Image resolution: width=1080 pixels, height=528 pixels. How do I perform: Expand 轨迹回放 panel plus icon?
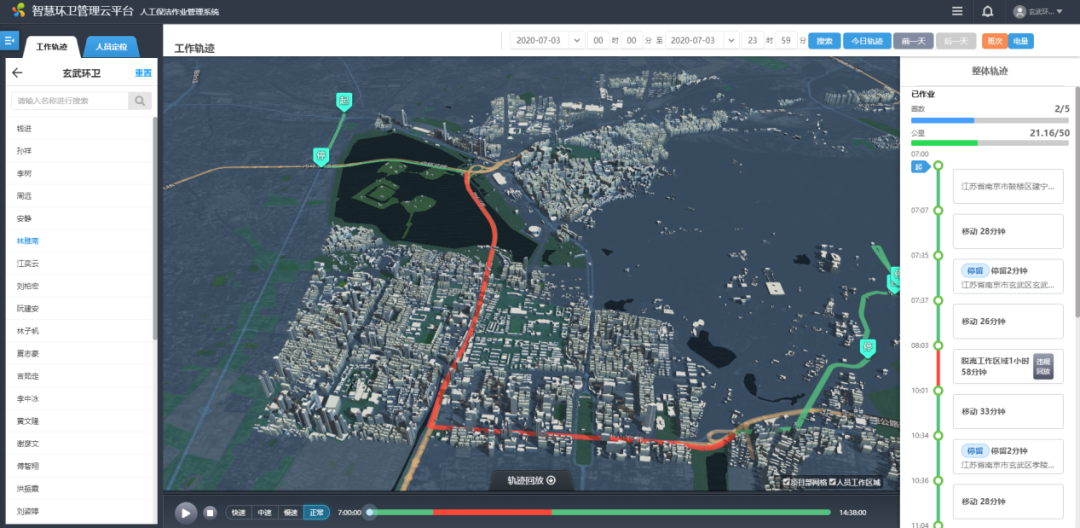pos(551,481)
